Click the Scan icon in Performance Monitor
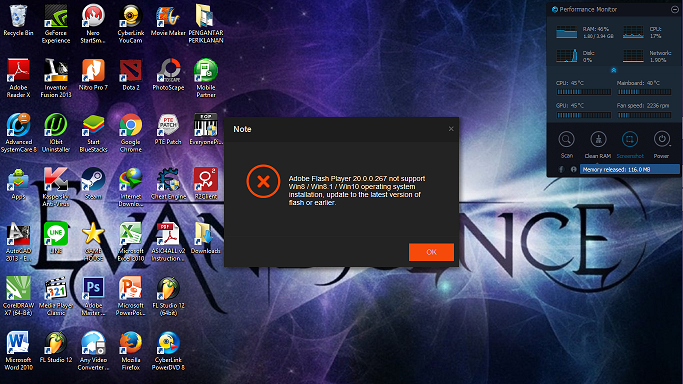The image size is (683, 384). pyautogui.click(x=566, y=140)
